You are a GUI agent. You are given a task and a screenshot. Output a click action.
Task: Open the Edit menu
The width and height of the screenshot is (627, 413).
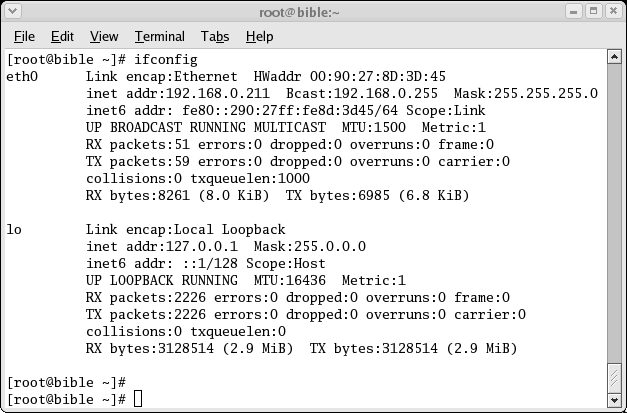click(62, 36)
